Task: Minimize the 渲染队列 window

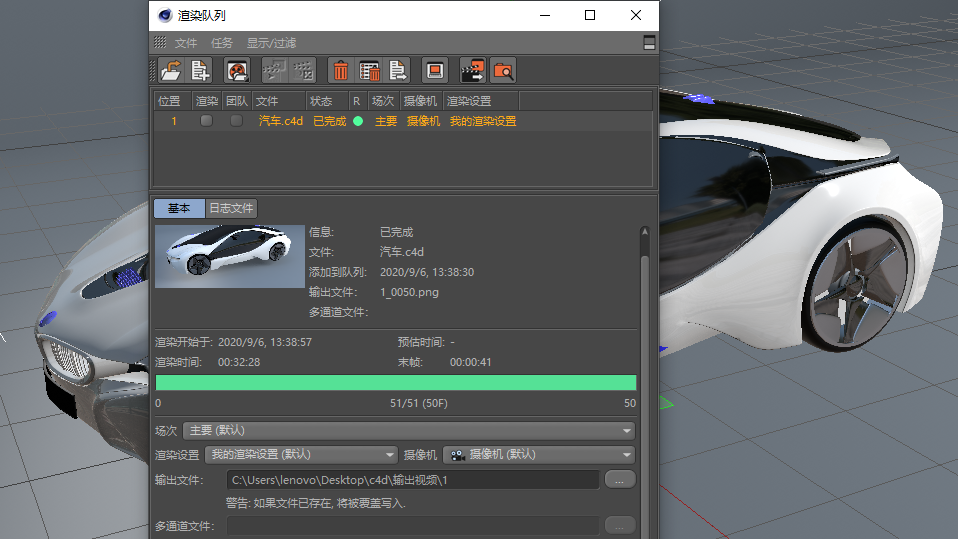Action: [545, 15]
